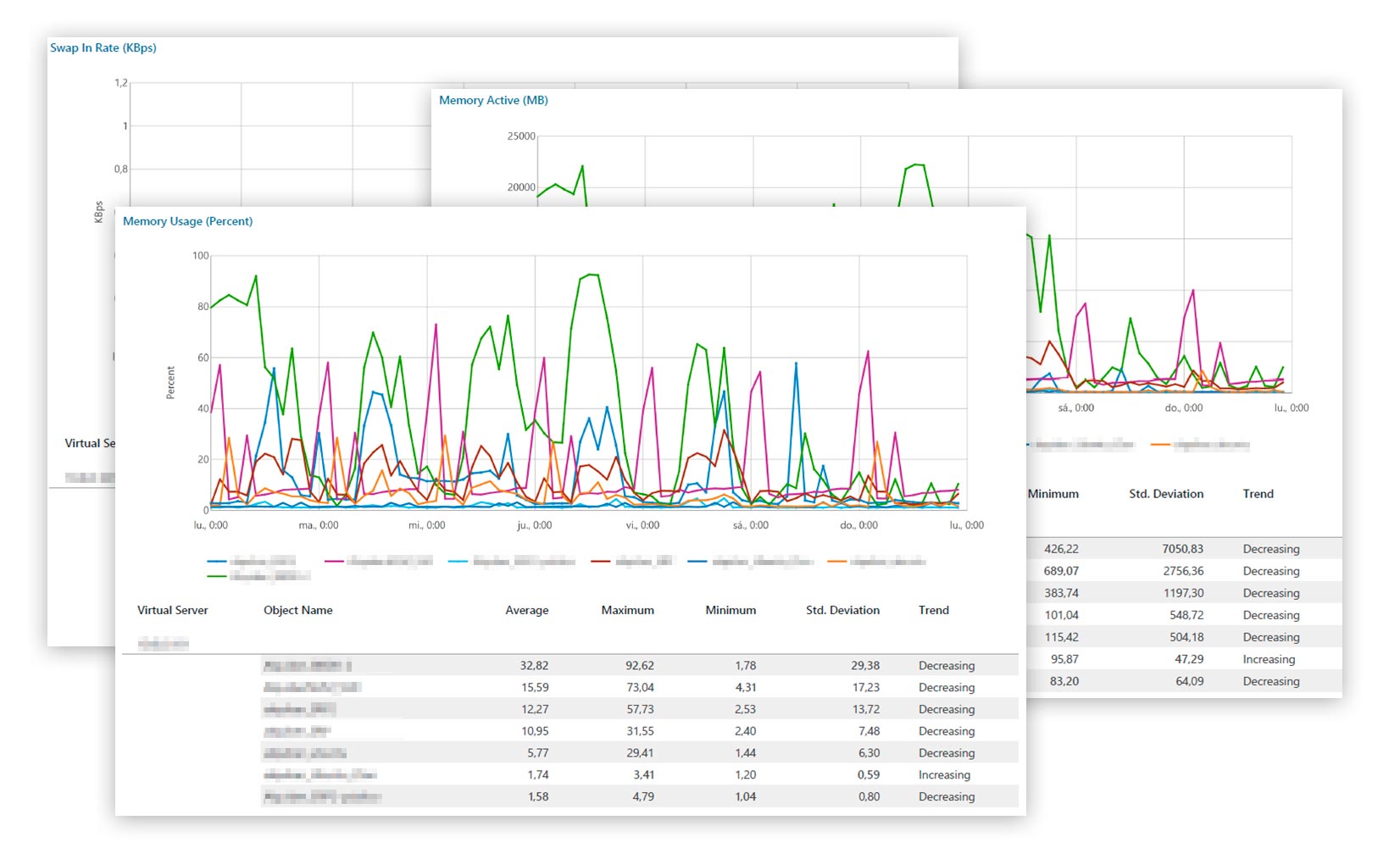Toggle the green series legend in Memory Usage
Screen dimensions: 1400x859
[258, 576]
